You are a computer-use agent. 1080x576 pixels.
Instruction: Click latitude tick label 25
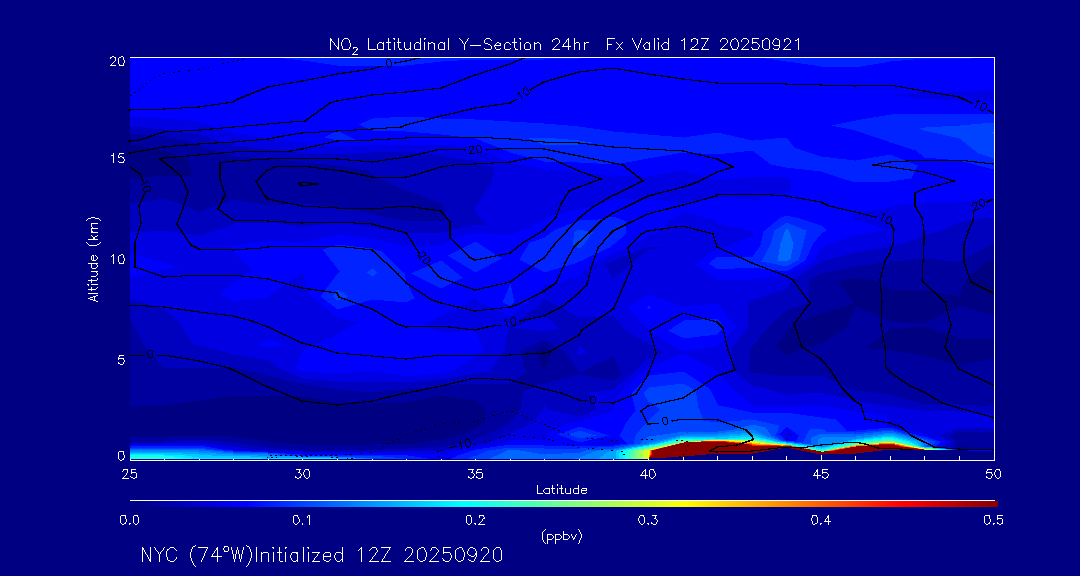[129, 473]
